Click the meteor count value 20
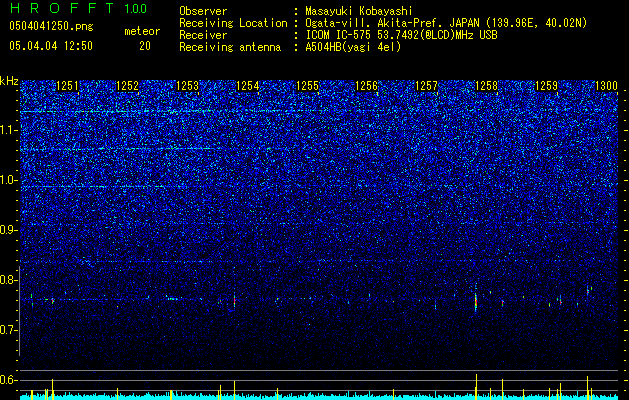629x400 pixels. coord(145,46)
